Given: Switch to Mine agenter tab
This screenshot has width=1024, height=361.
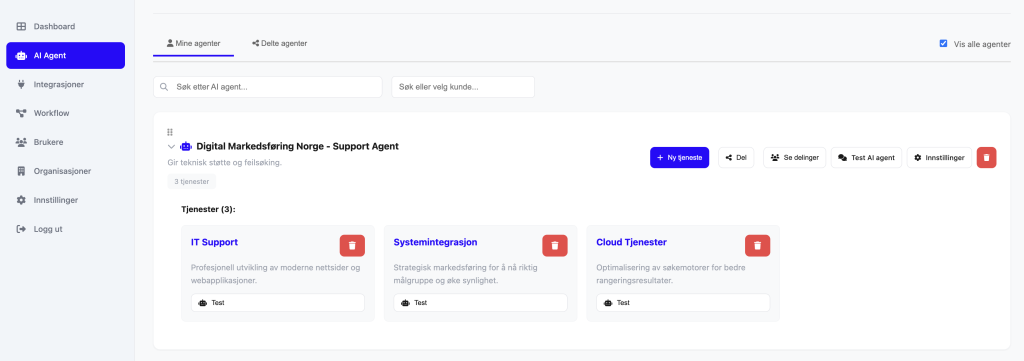Looking at the screenshot, I should [x=193, y=44].
